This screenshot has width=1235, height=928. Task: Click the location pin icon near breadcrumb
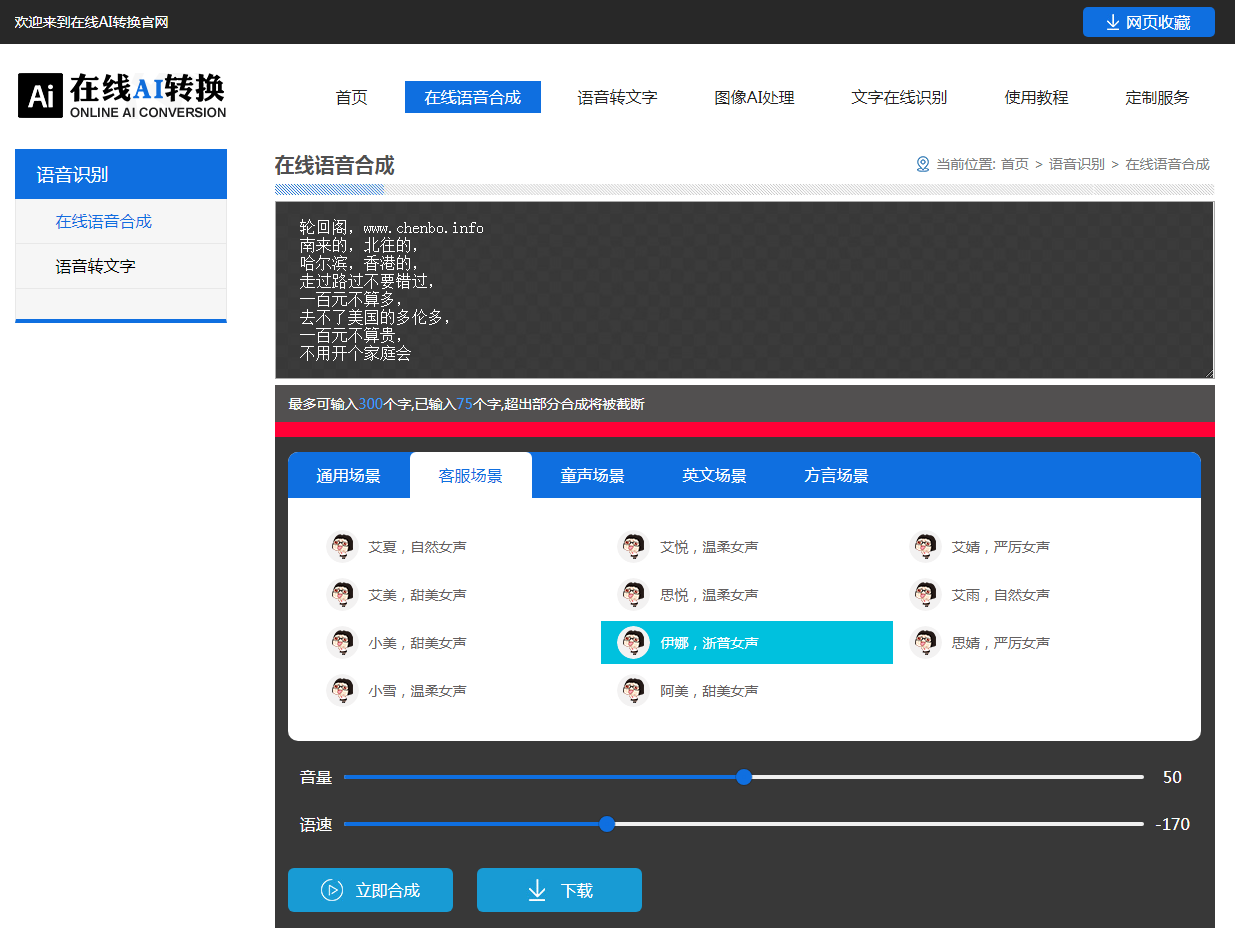click(x=923, y=164)
